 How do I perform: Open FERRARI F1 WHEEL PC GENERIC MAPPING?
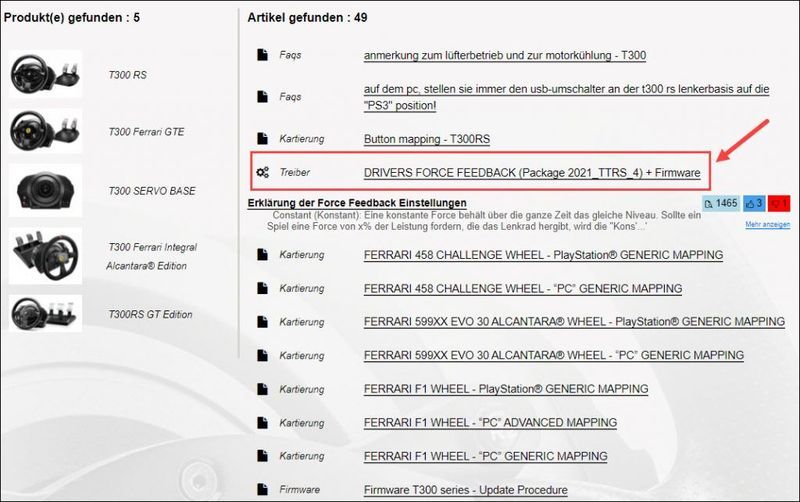pyautogui.click(x=485, y=456)
